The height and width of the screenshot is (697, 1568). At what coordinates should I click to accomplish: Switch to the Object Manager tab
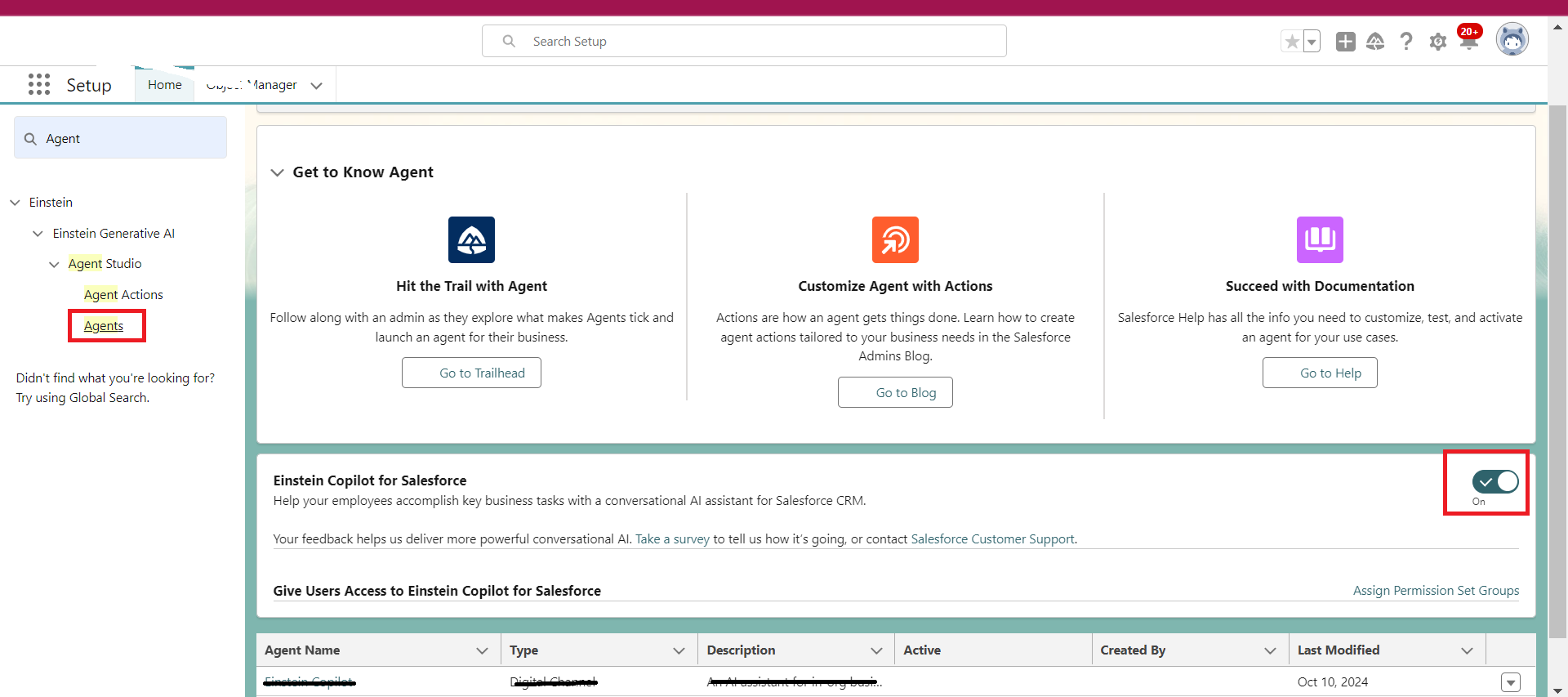[252, 85]
